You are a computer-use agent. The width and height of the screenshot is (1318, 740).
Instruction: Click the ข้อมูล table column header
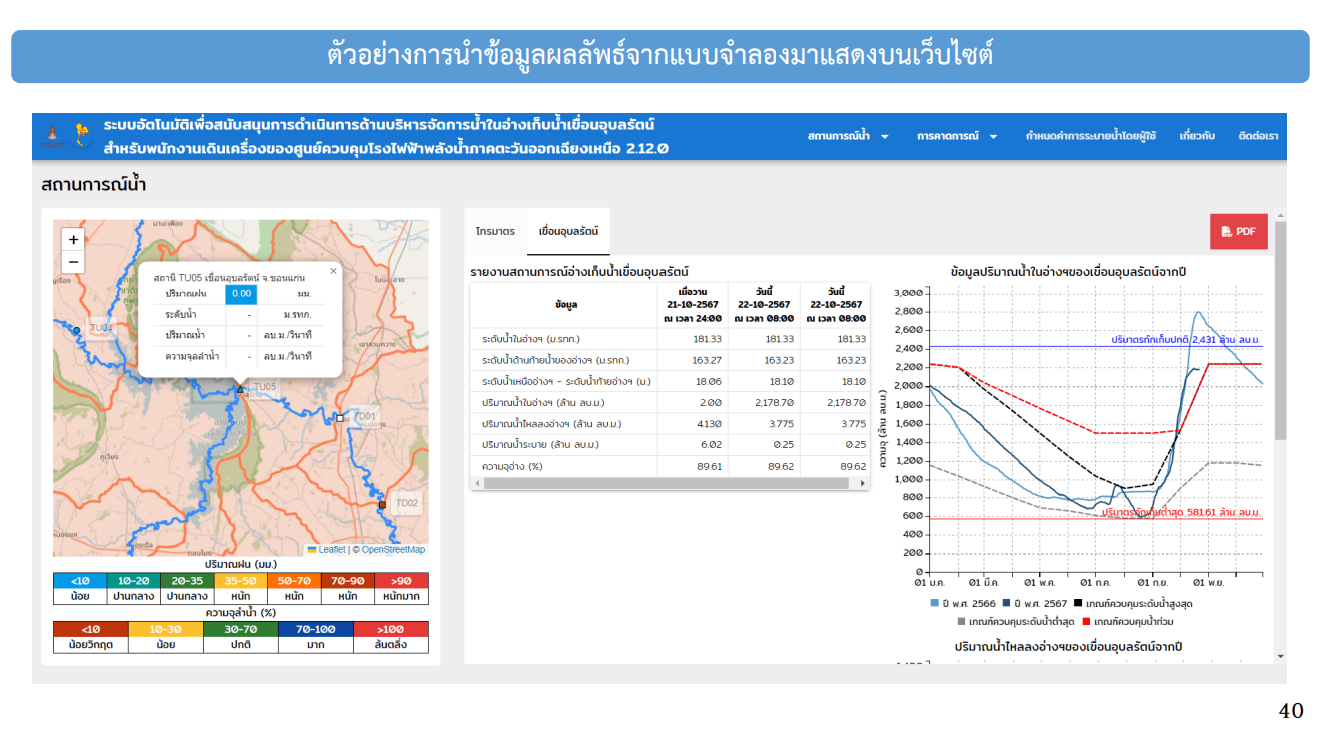pyautogui.click(x=565, y=304)
